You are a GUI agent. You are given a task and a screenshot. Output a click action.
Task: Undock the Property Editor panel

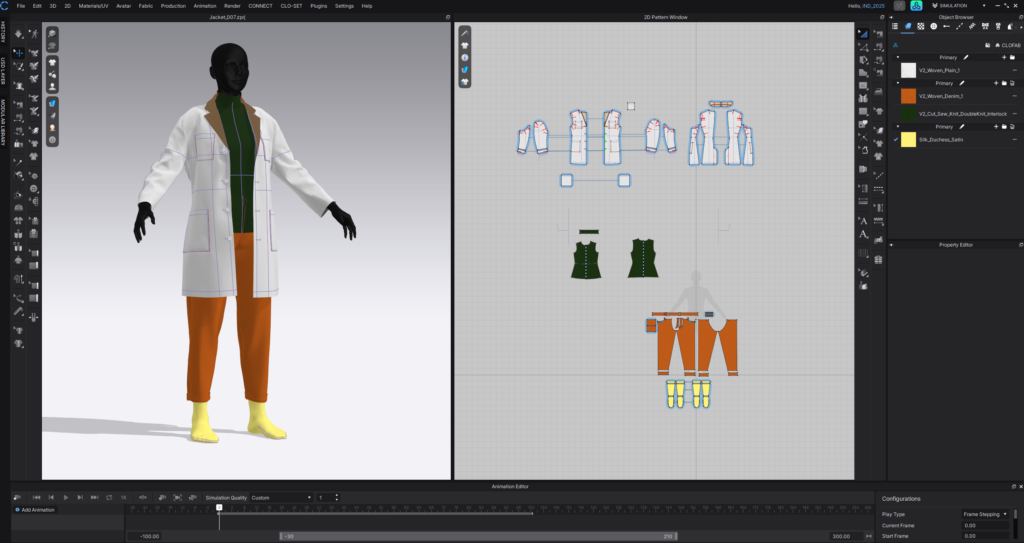1021,245
